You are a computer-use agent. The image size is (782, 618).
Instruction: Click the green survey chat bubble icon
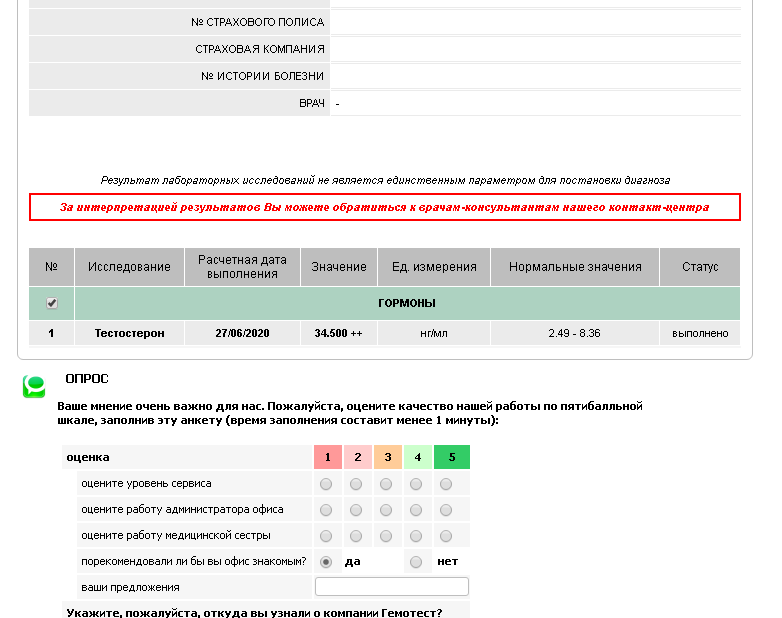34,387
